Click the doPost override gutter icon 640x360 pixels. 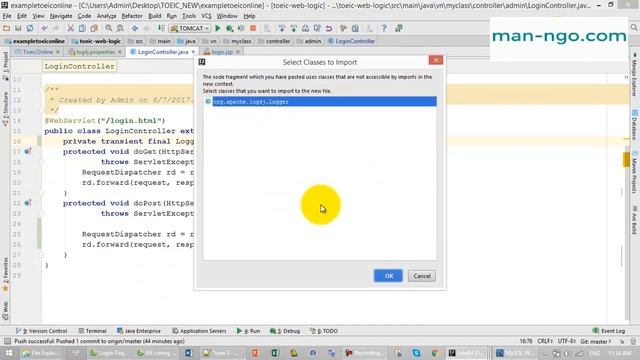pos(27,203)
